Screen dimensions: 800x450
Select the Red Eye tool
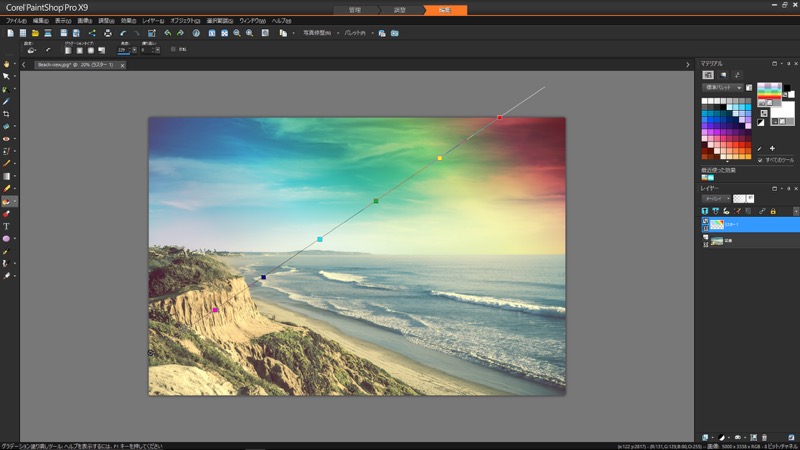pyautogui.click(x=6, y=139)
